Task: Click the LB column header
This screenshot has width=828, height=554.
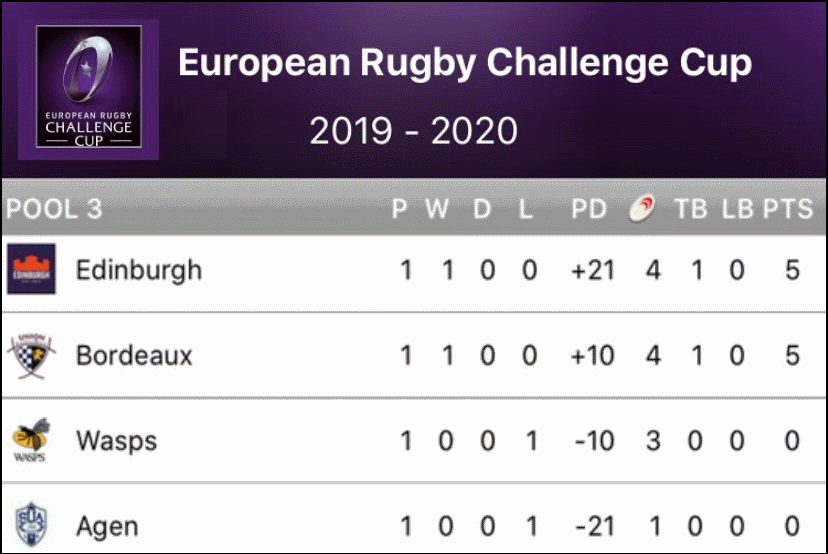Action: tap(737, 209)
